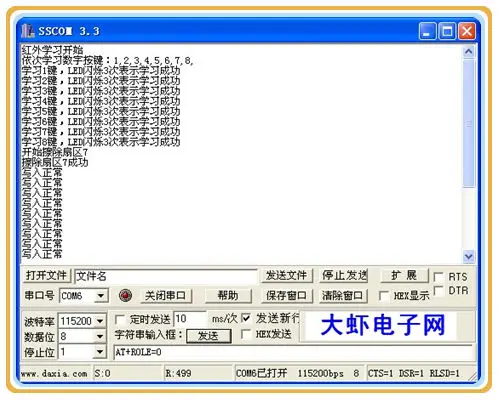500x400 pixels.
Task: Click the scrollbar up arrow
Action: (468, 52)
